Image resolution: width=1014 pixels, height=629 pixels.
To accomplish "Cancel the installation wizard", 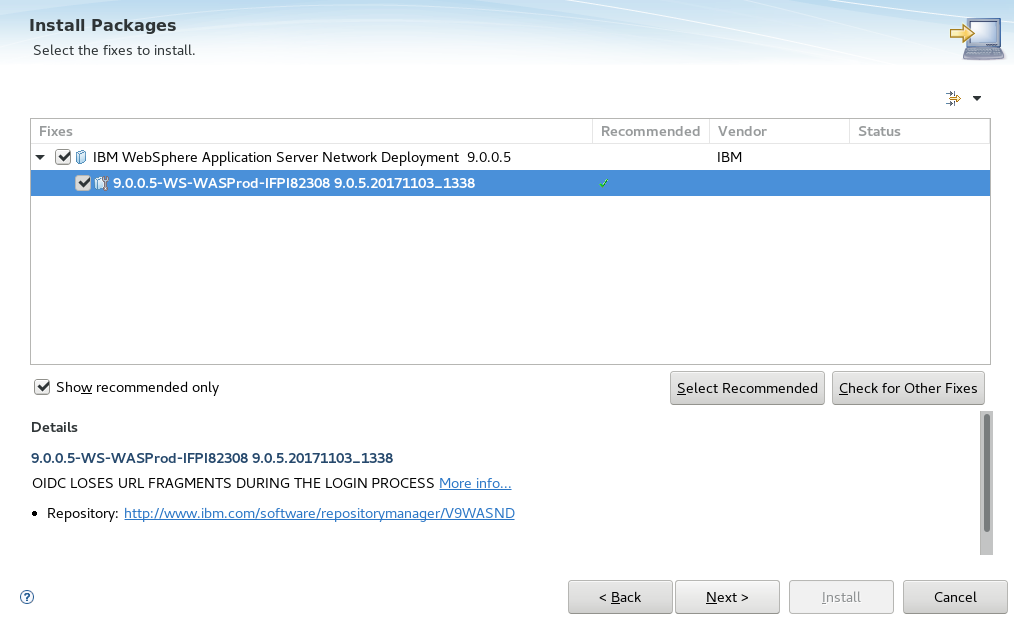I will pos(955,597).
